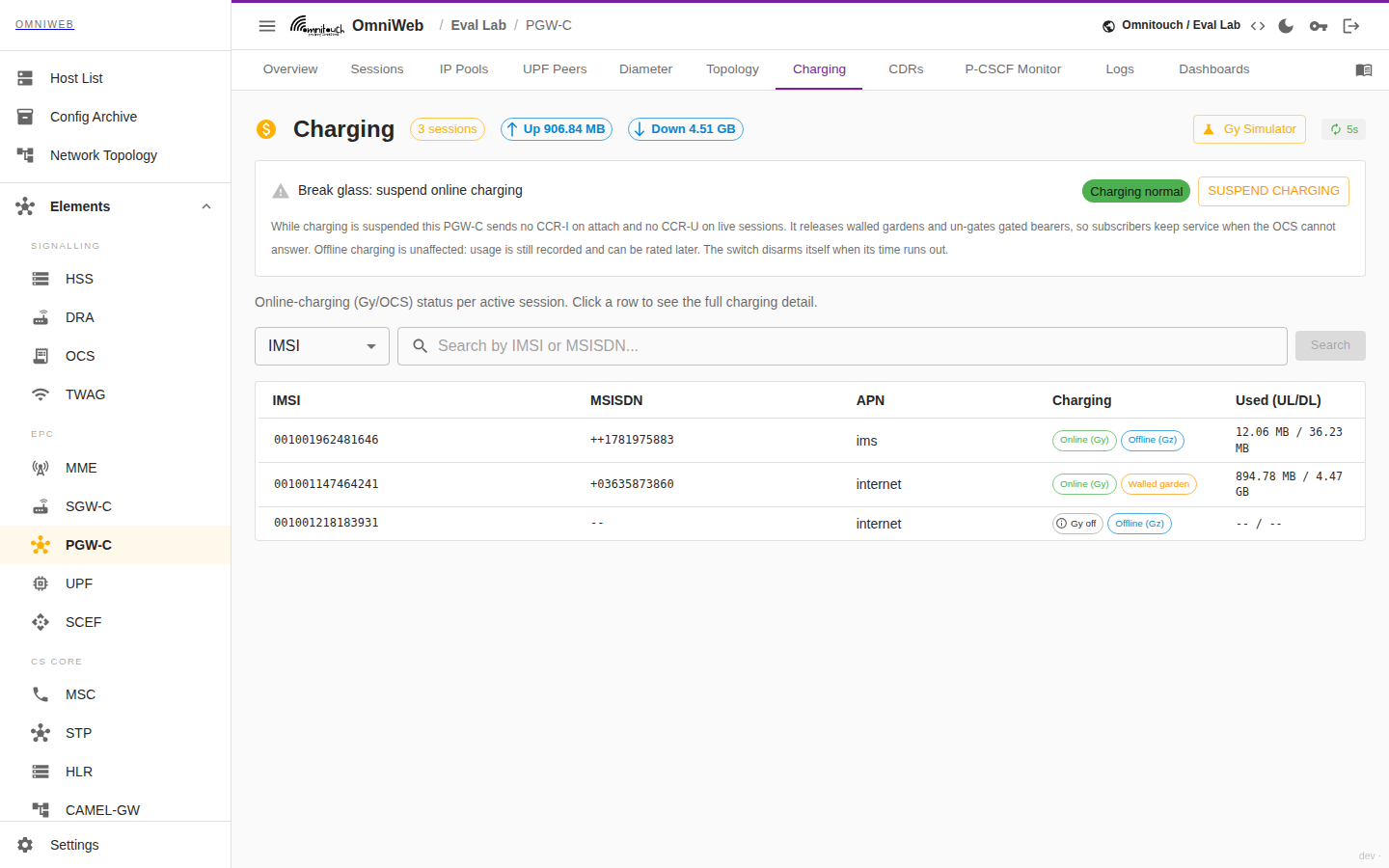The height and width of the screenshot is (868, 1389).
Task: Select UPF element
Action: (x=115, y=583)
